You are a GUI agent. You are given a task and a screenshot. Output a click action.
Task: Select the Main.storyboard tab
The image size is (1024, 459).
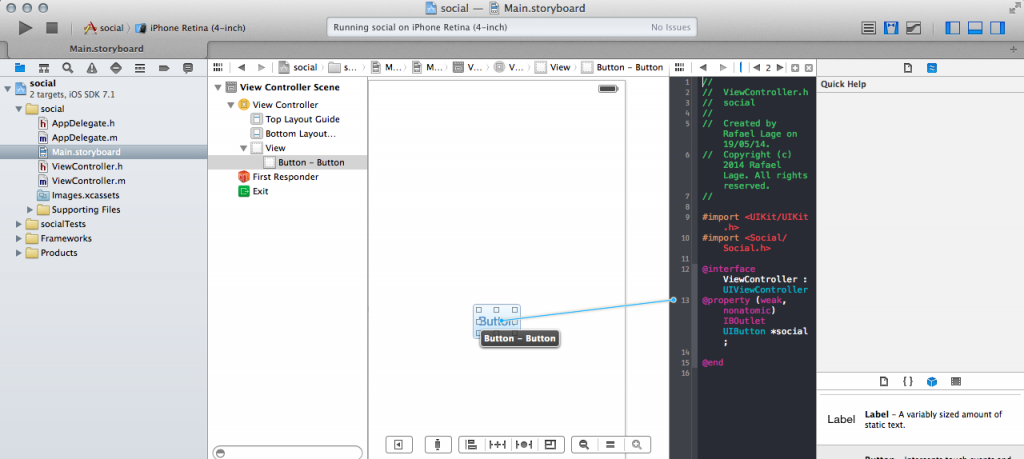(106, 48)
